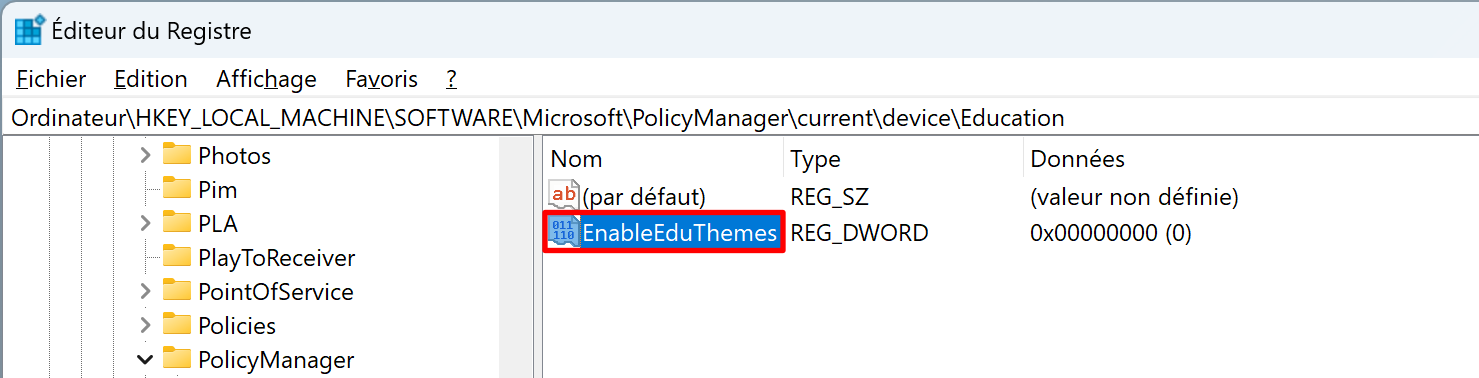The width and height of the screenshot is (1479, 378).
Task: Select the Photos folder icon
Action: [176, 155]
